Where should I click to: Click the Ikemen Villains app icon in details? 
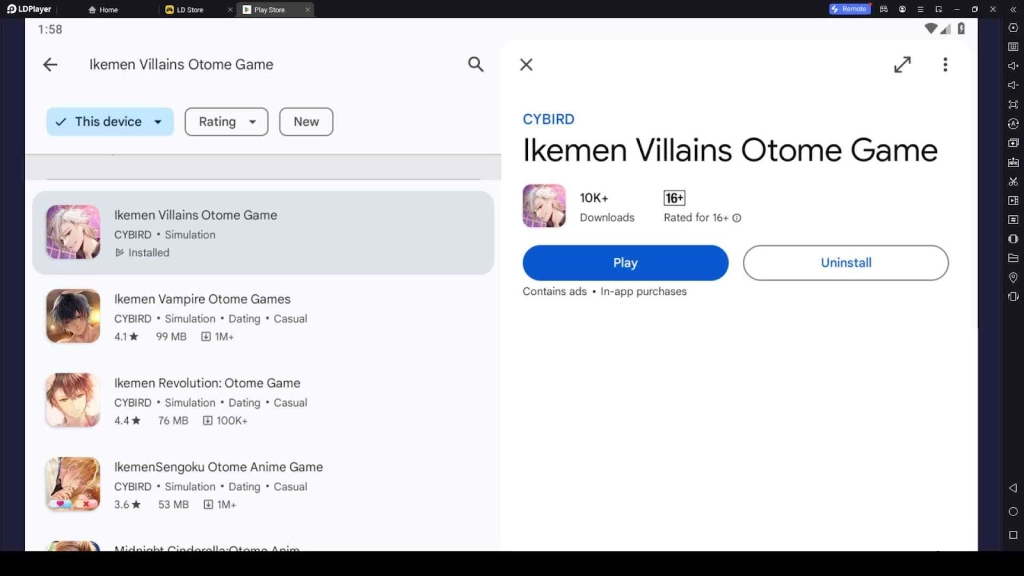pyautogui.click(x=544, y=206)
